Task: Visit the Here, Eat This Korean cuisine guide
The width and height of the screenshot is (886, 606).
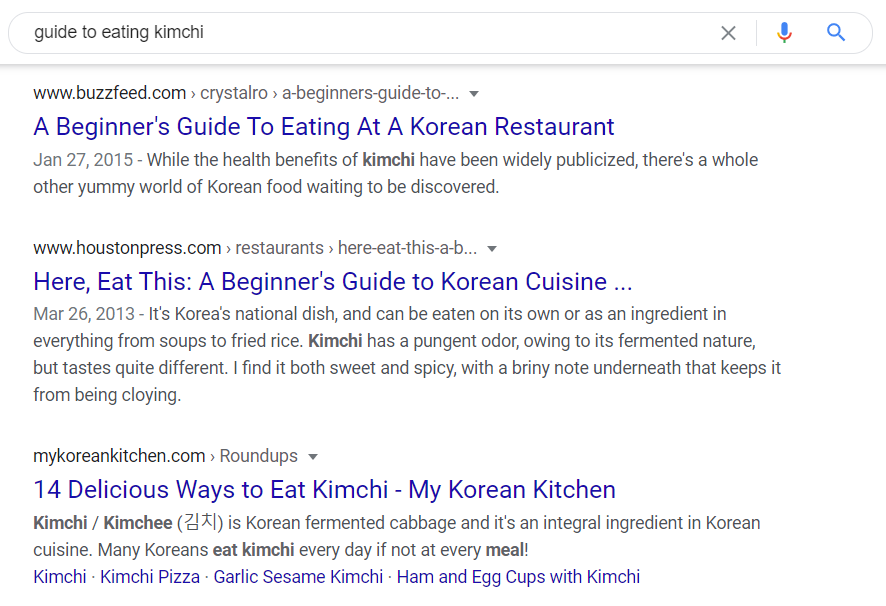Action: (x=332, y=281)
